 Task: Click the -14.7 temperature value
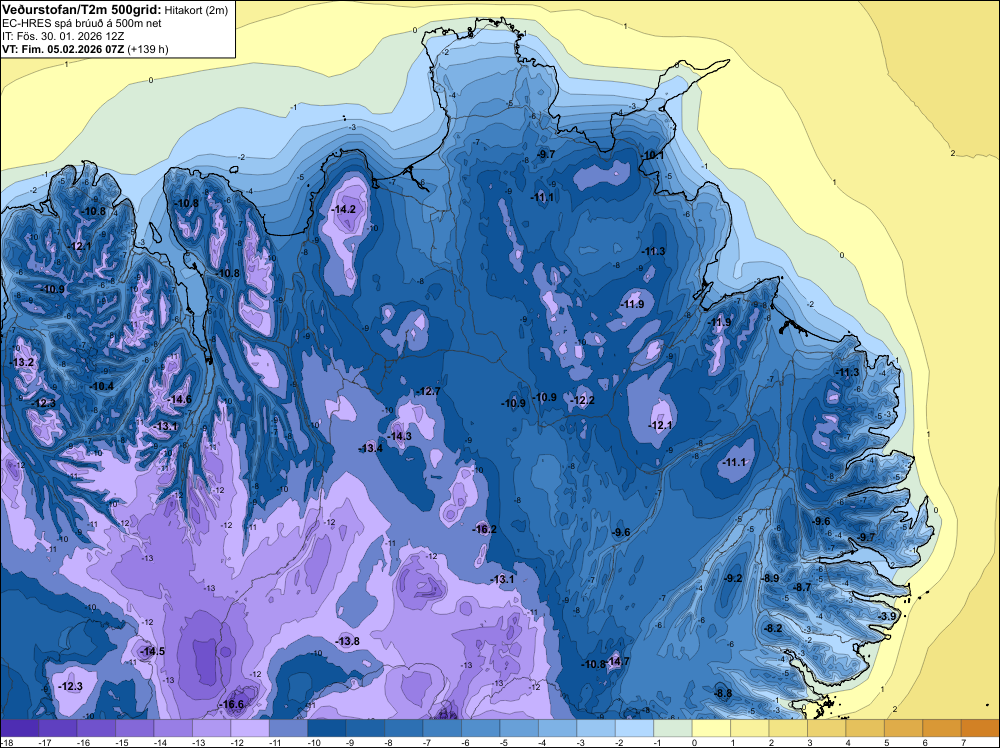point(618,661)
